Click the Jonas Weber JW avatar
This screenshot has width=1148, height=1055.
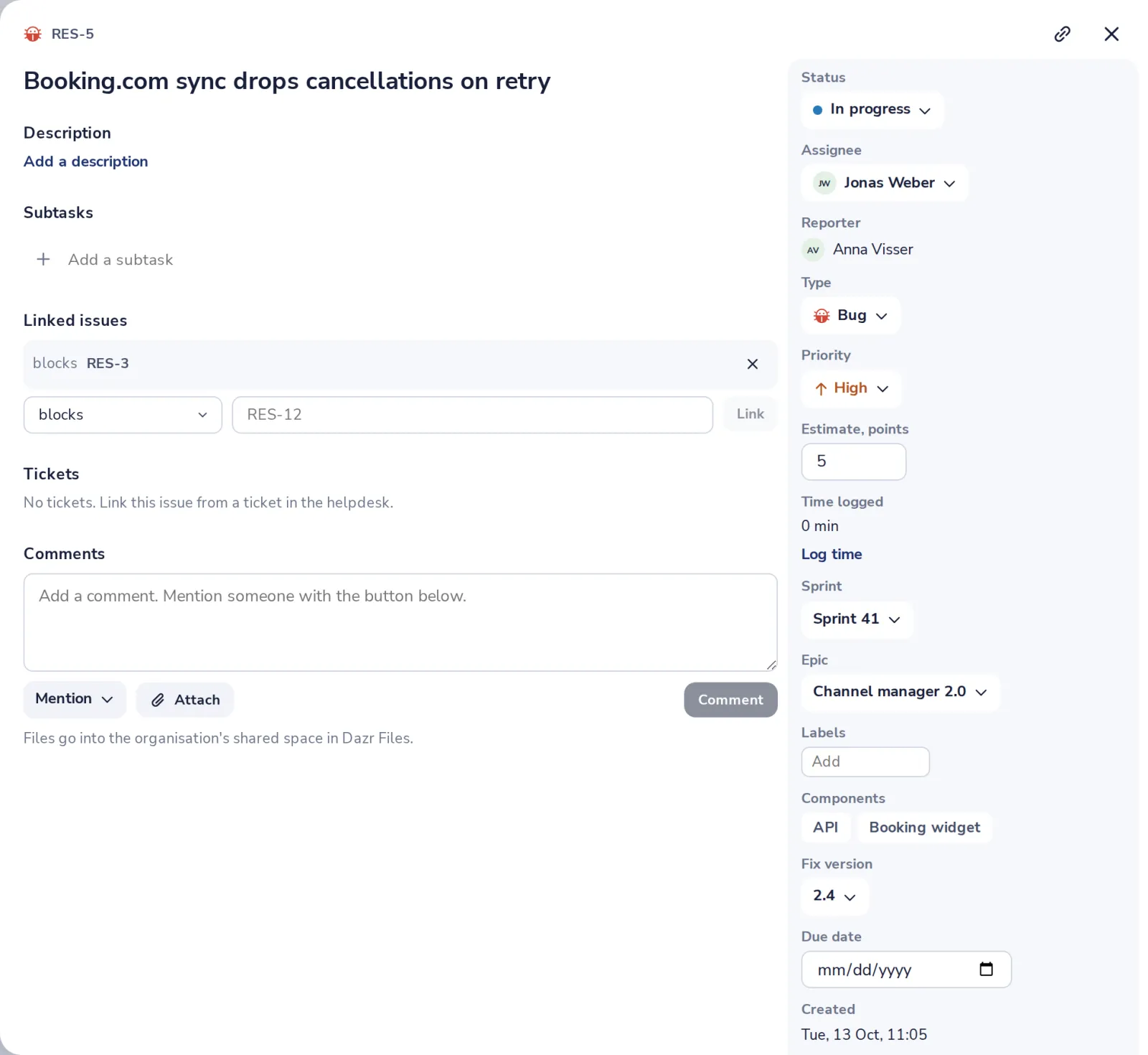(x=824, y=183)
